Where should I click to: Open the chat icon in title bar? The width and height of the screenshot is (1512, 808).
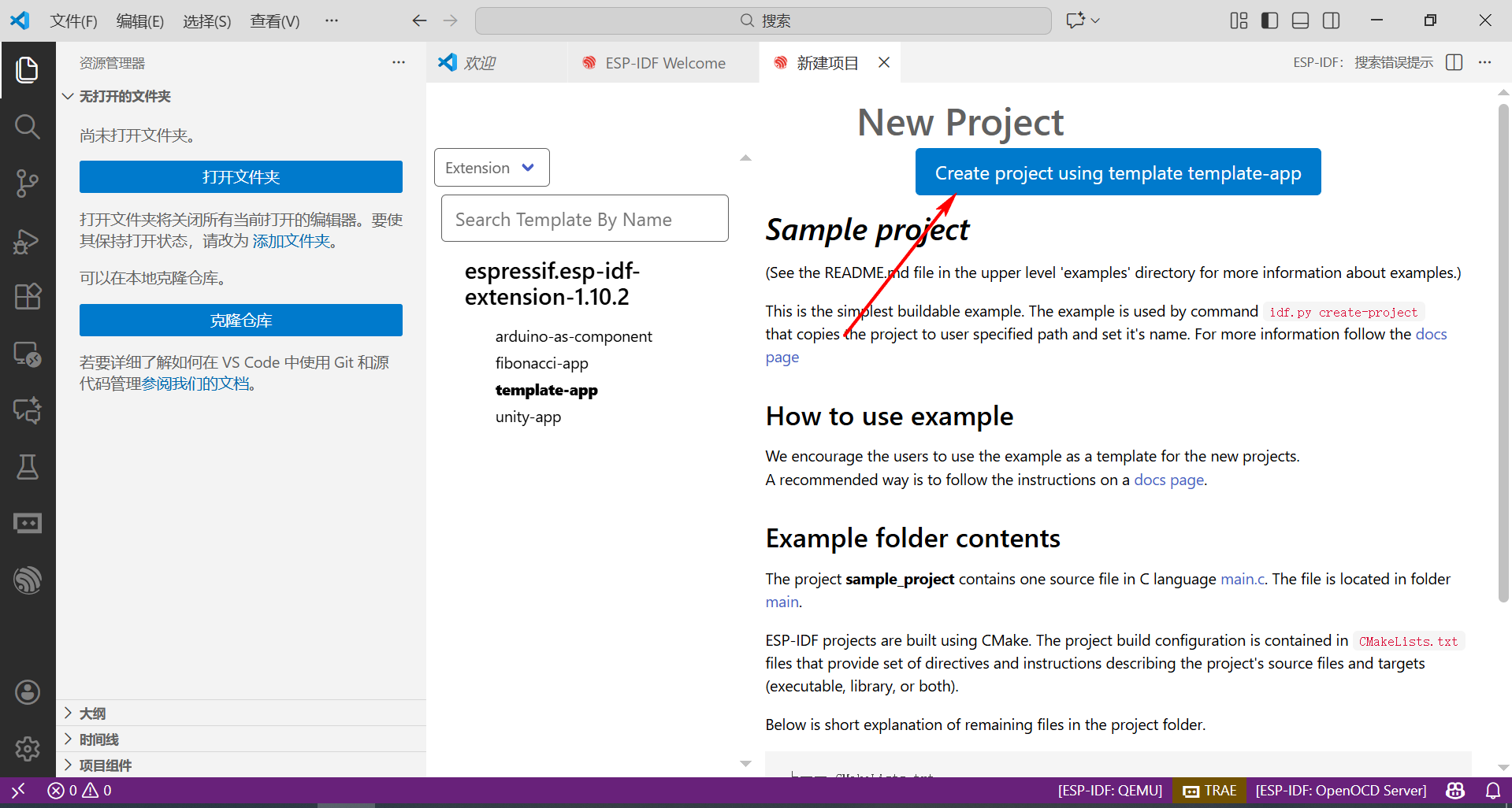click(x=1075, y=20)
